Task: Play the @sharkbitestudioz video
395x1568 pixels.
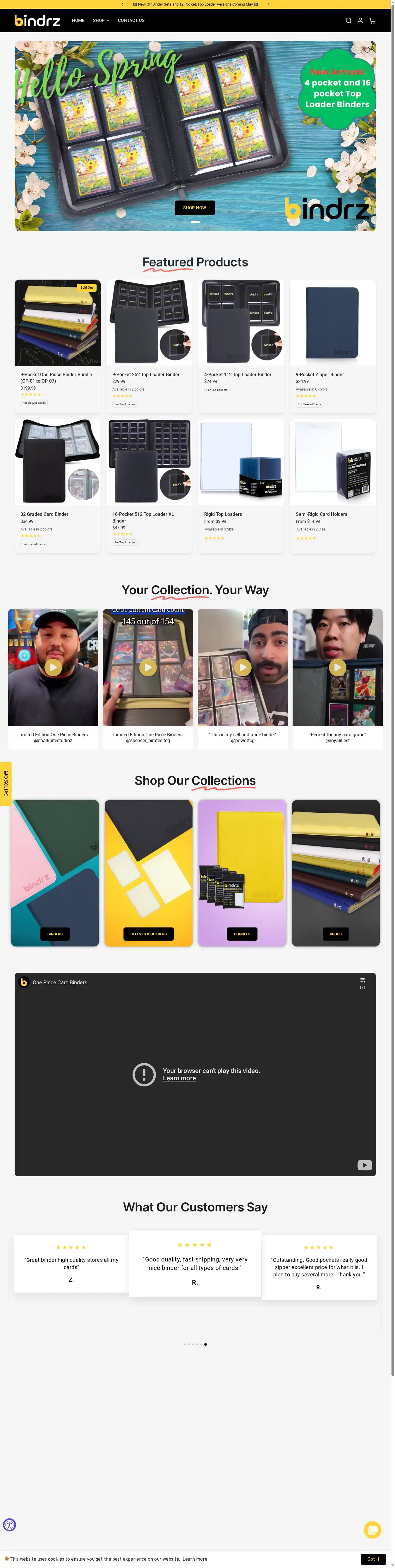Action: pyautogui.click(x=53, y=667)
